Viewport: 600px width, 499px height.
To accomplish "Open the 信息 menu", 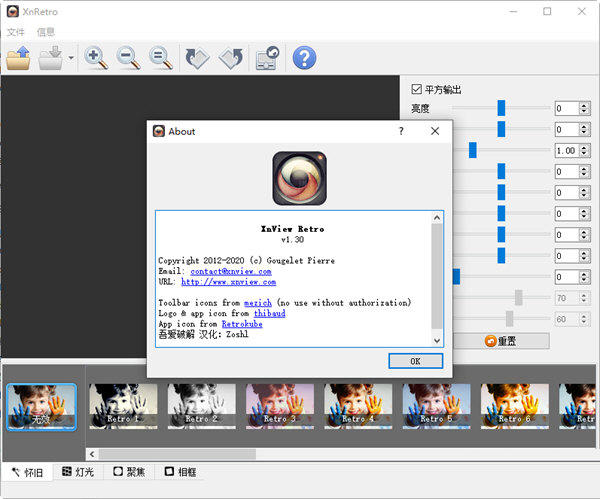I will [x=46, y=32].
